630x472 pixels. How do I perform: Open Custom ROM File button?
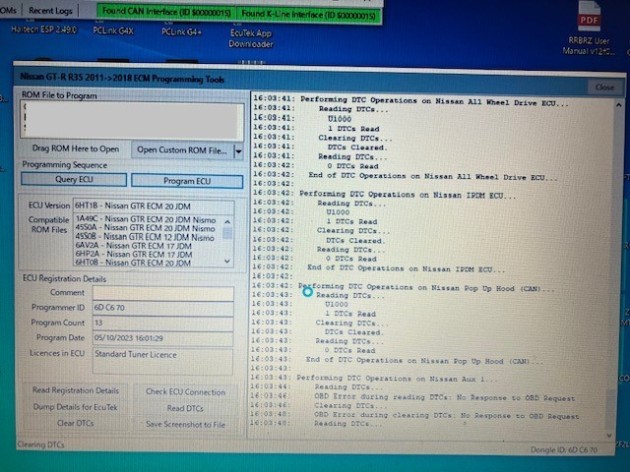point(182,150)
